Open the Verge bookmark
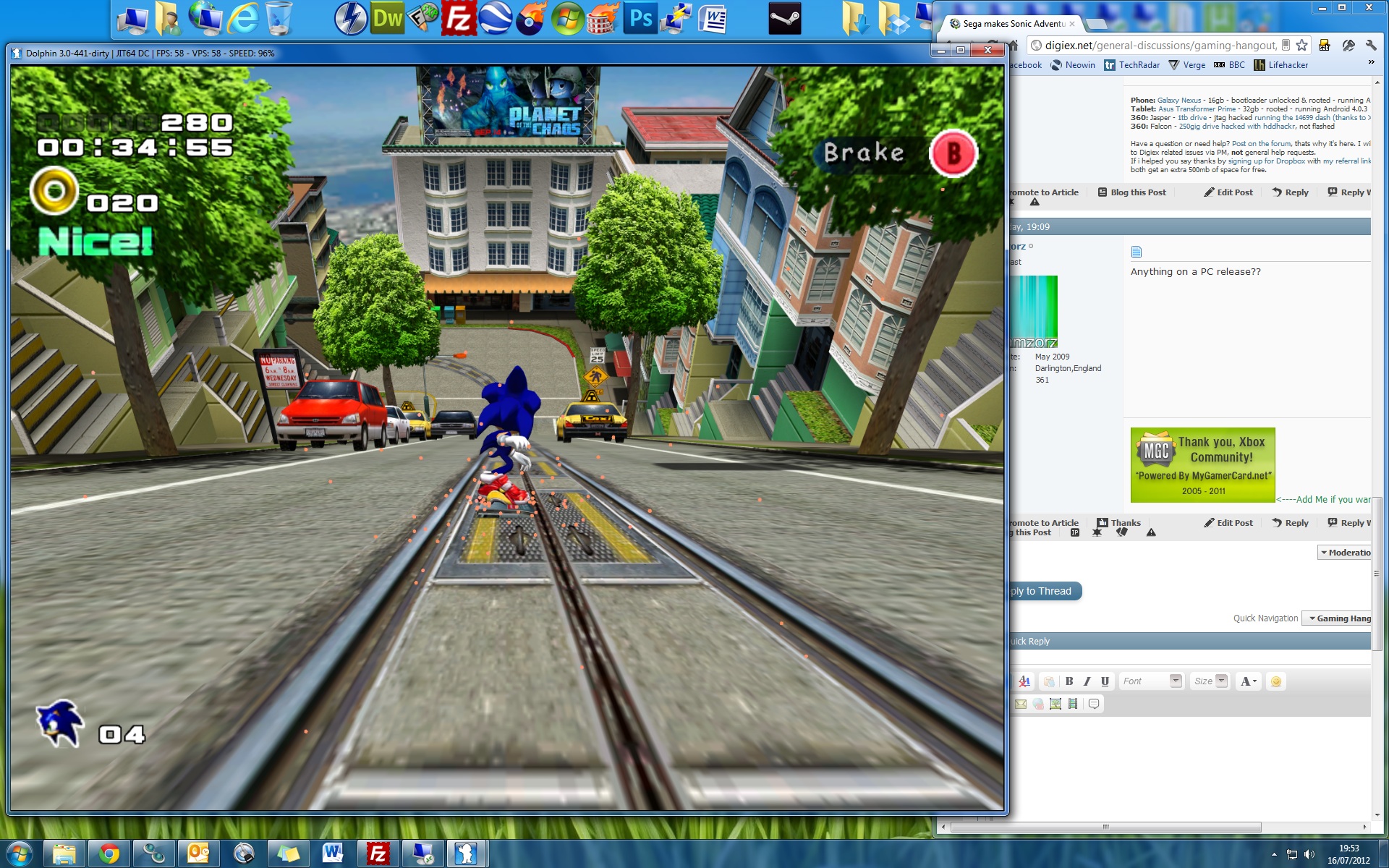1389x868 pixels. tap(1187, 64)
